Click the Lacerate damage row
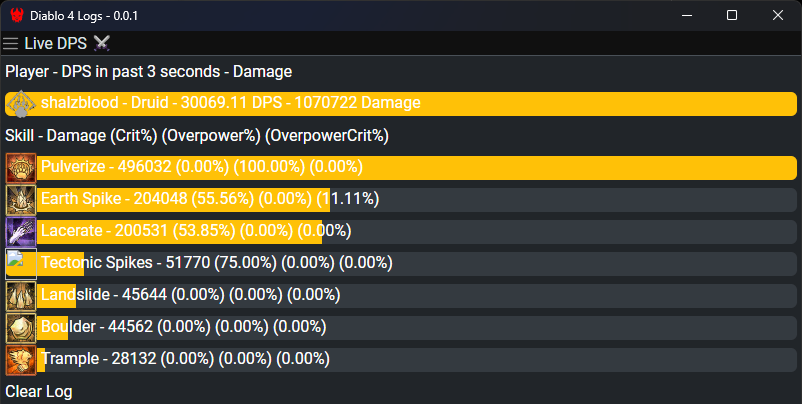Screen dimensions: 802x404 click(401, 232)
